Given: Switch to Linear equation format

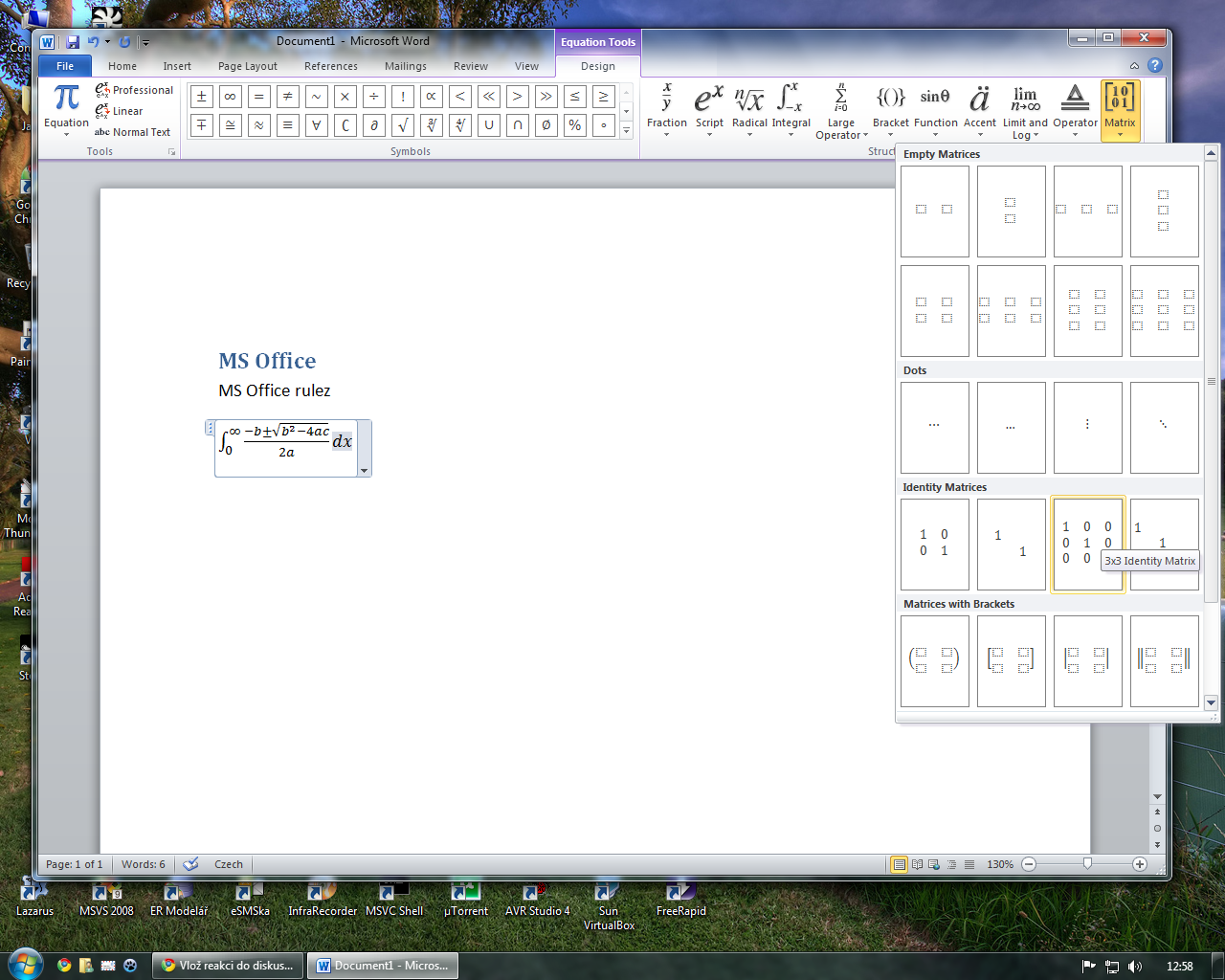Looking at the screenshot, I should (x=119, y=111).
